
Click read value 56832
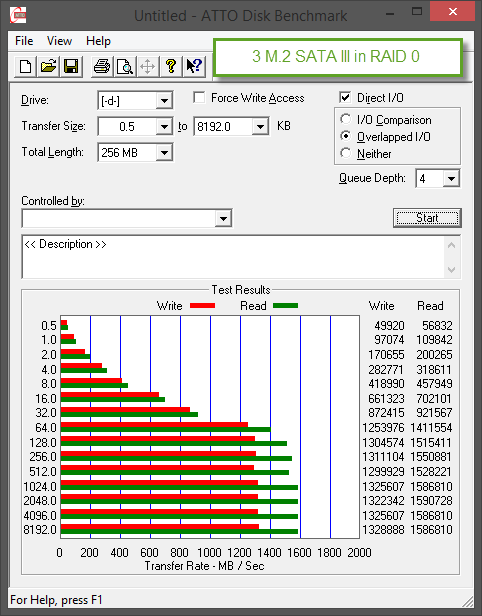point(437,326)
